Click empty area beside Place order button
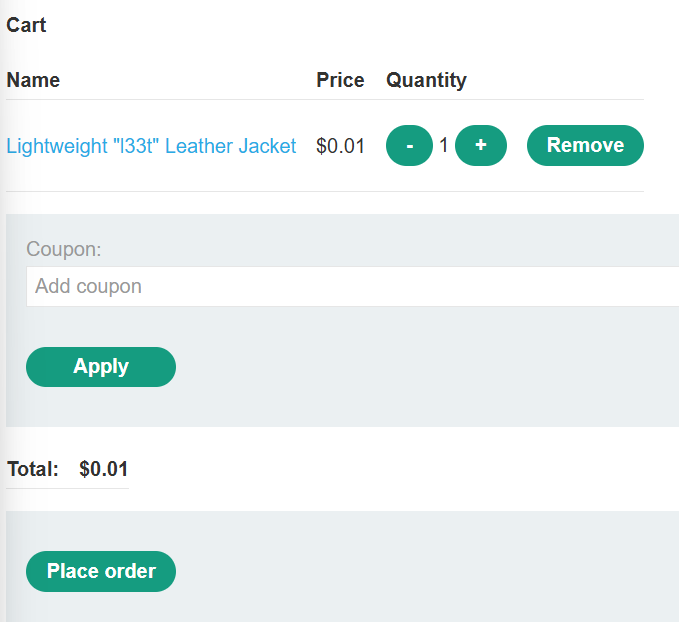 [x=400, y=571]
